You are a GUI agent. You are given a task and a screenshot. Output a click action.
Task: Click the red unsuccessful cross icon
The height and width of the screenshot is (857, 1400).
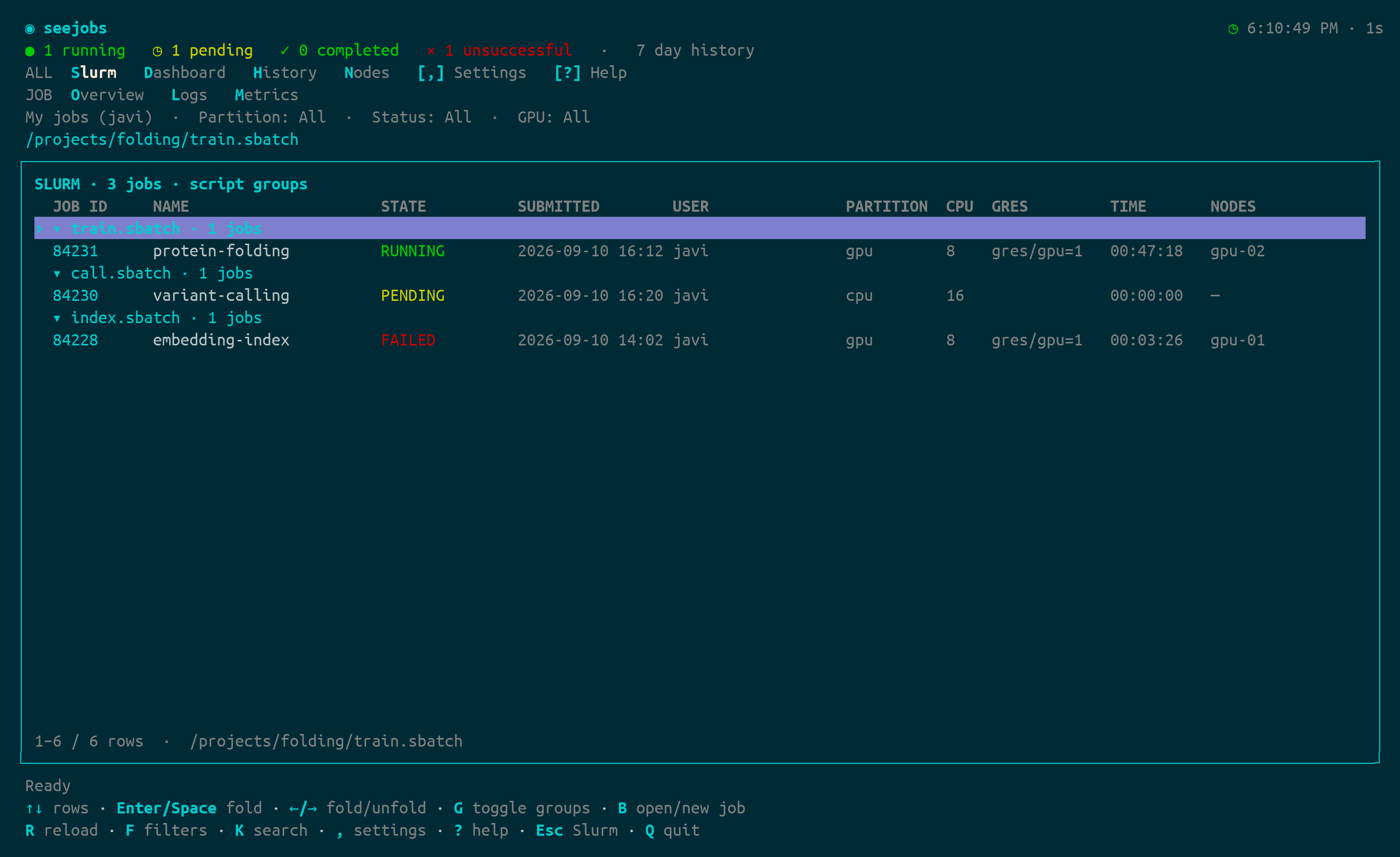(431, 51)
